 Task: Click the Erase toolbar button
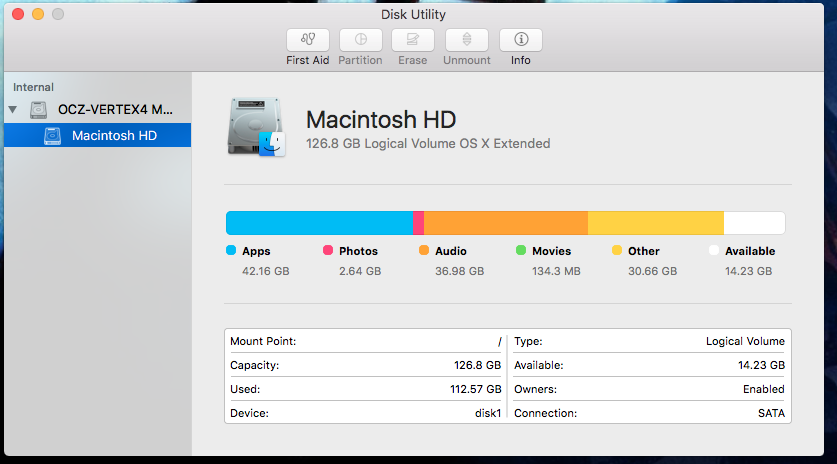tap(413, 40)
